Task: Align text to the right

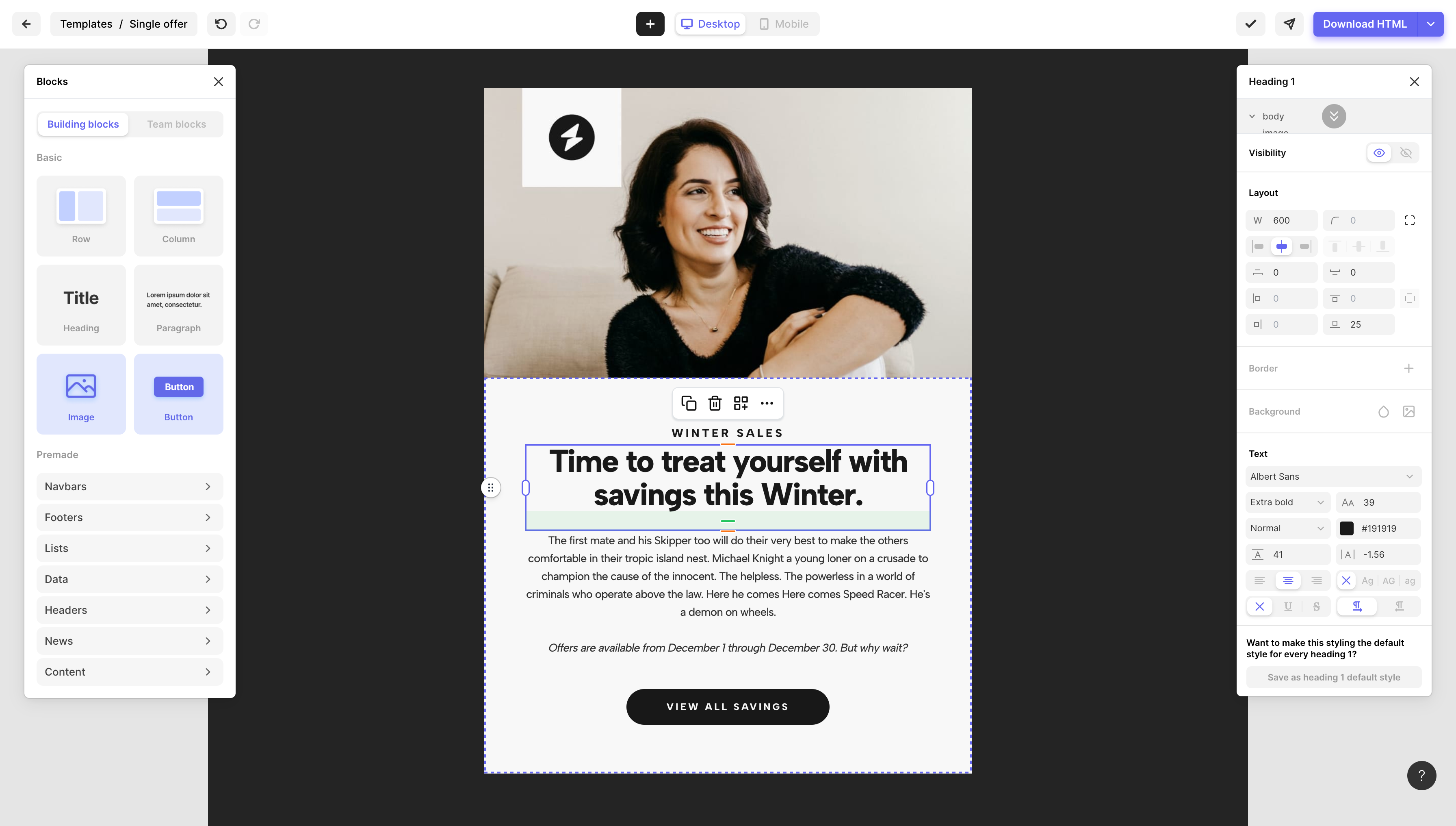Action: [1317, 580]
